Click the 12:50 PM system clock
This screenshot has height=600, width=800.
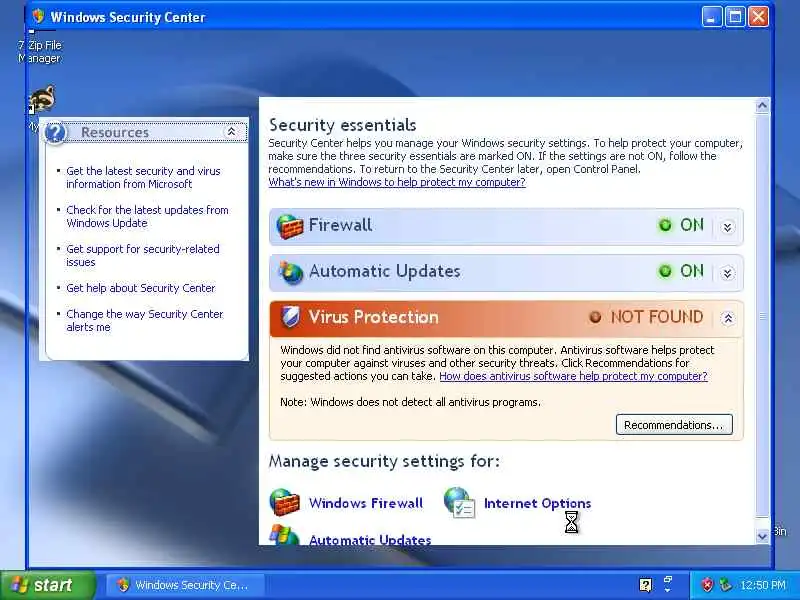[x=763, y=585]
